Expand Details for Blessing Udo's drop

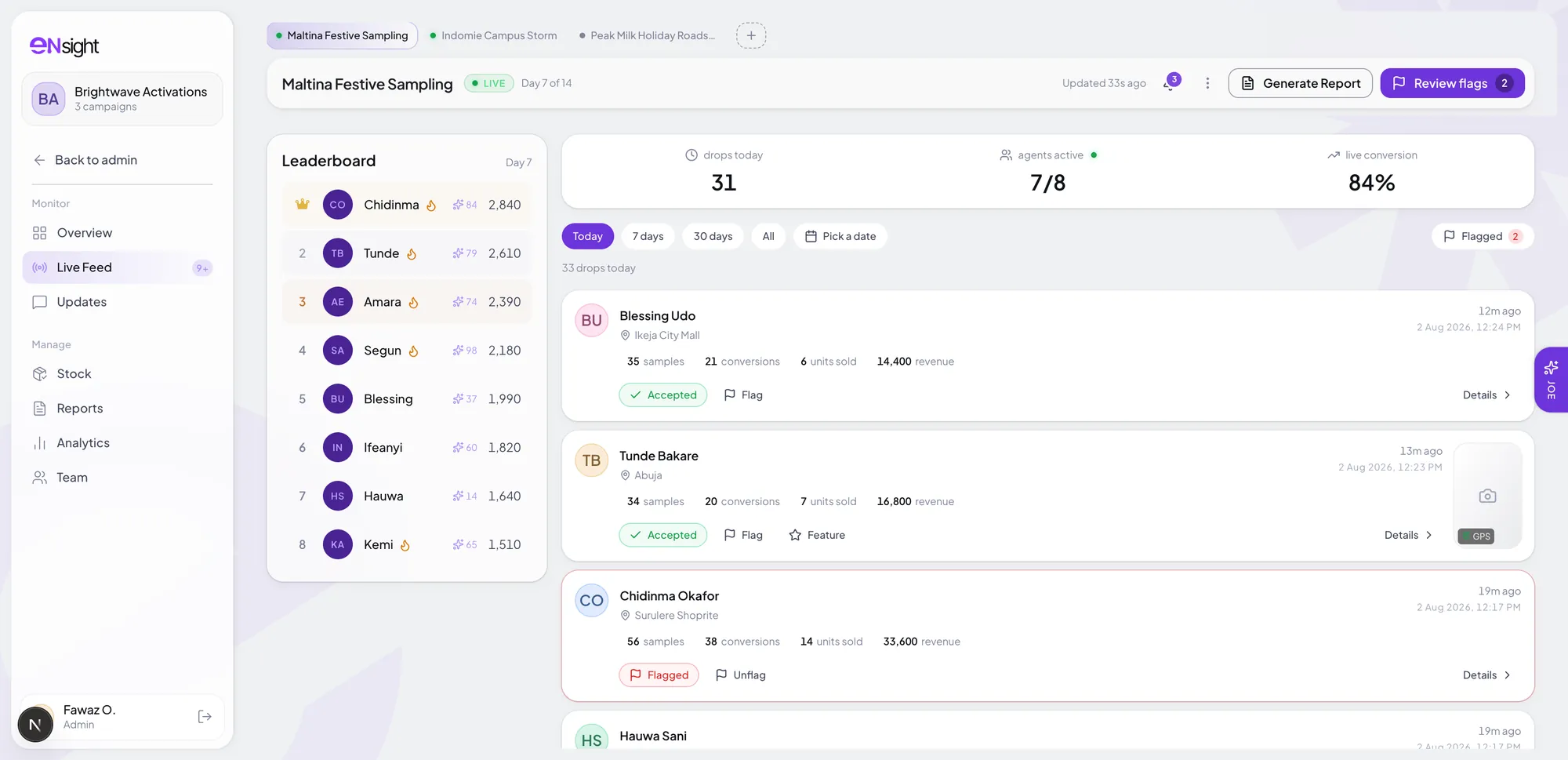coord(1486,395)
